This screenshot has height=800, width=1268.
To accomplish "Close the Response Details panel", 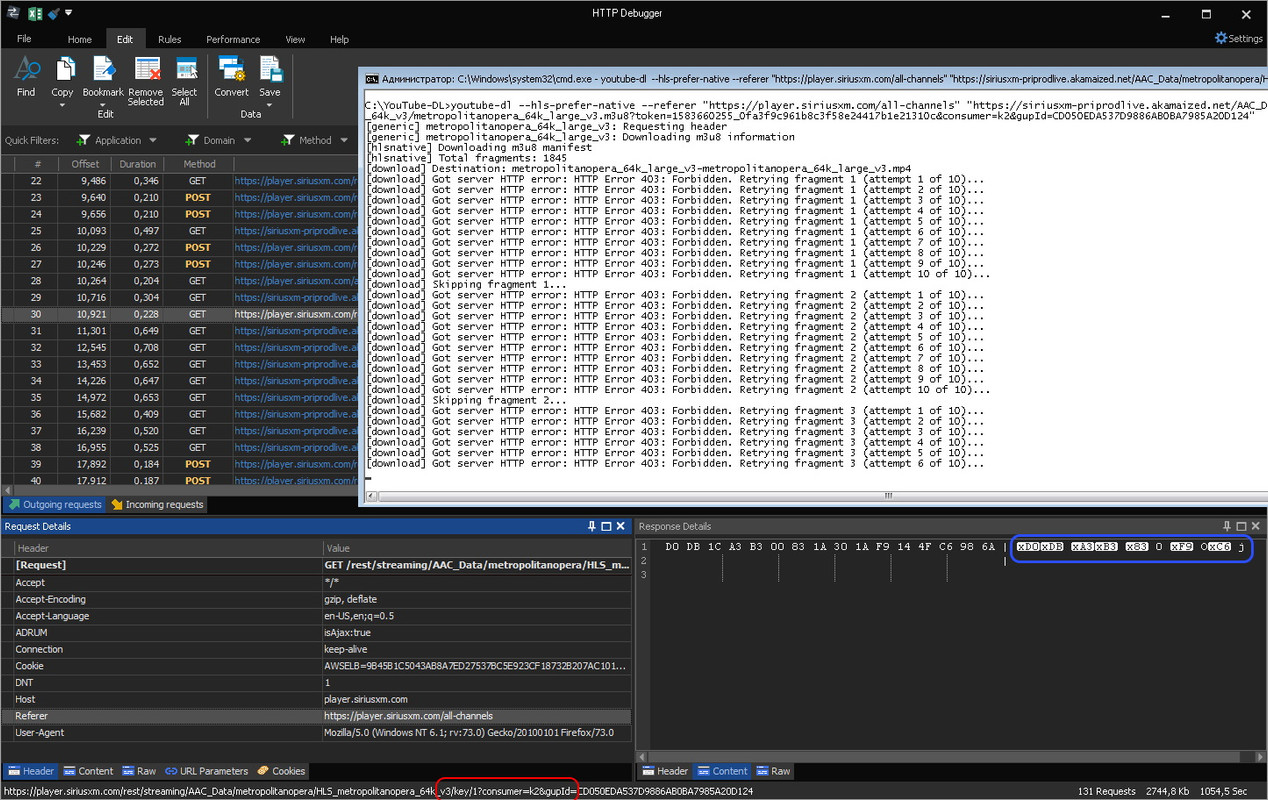I will point(1256,526).
